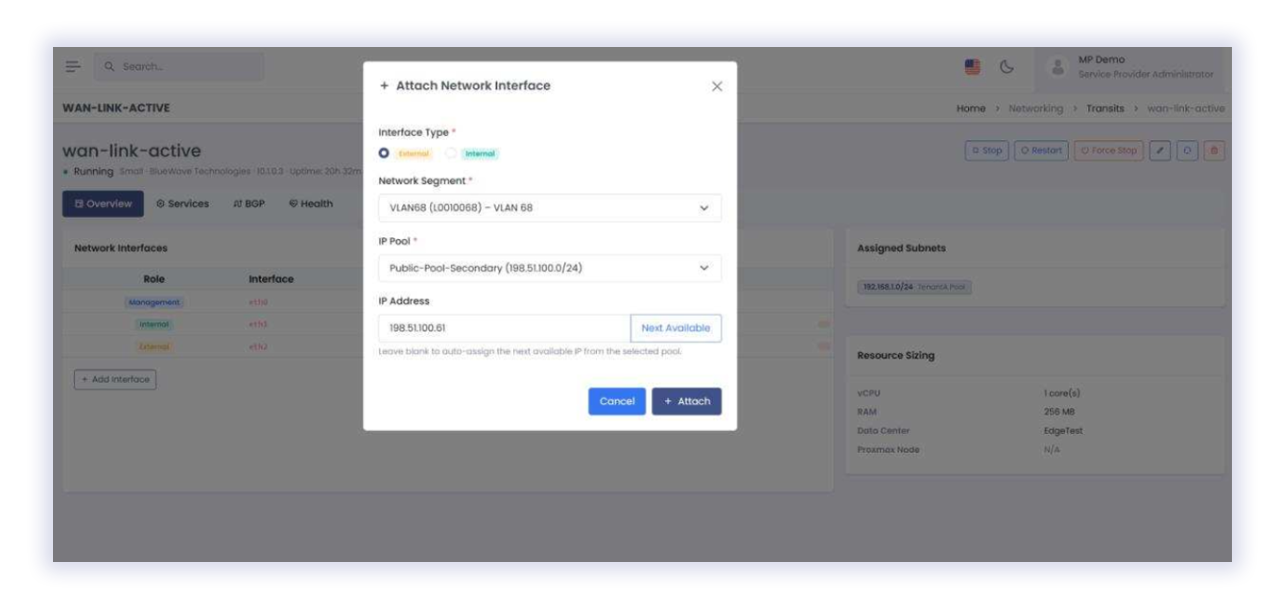Click the Next Available button

coord(675,328)
